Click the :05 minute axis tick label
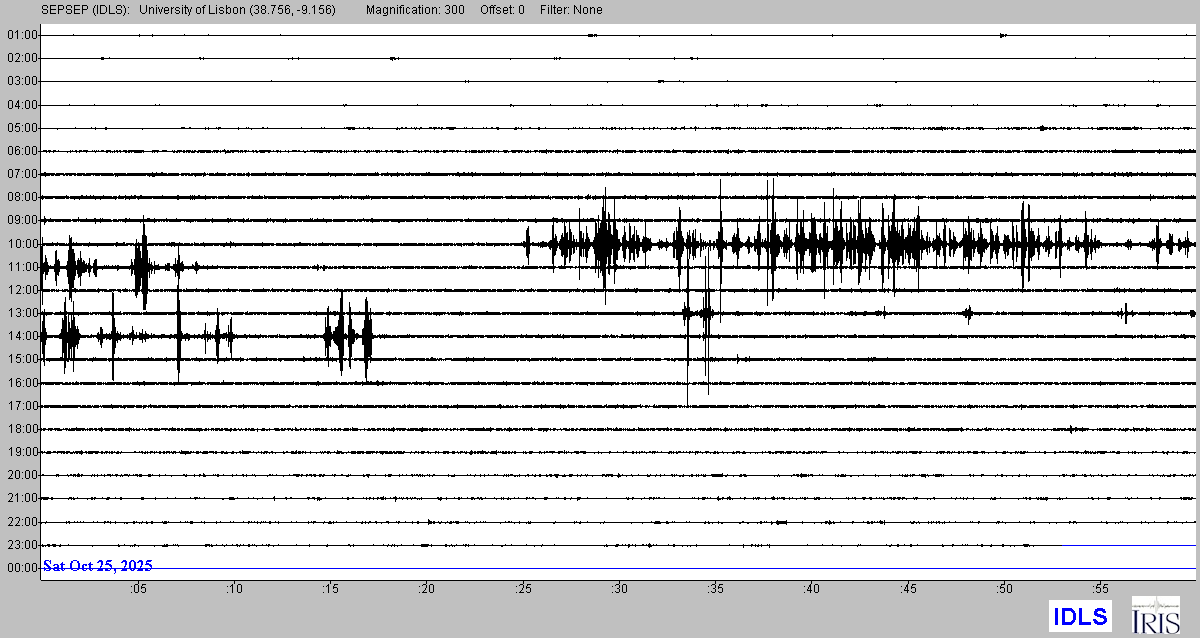The image size is (1200, 638). (138, 588)
